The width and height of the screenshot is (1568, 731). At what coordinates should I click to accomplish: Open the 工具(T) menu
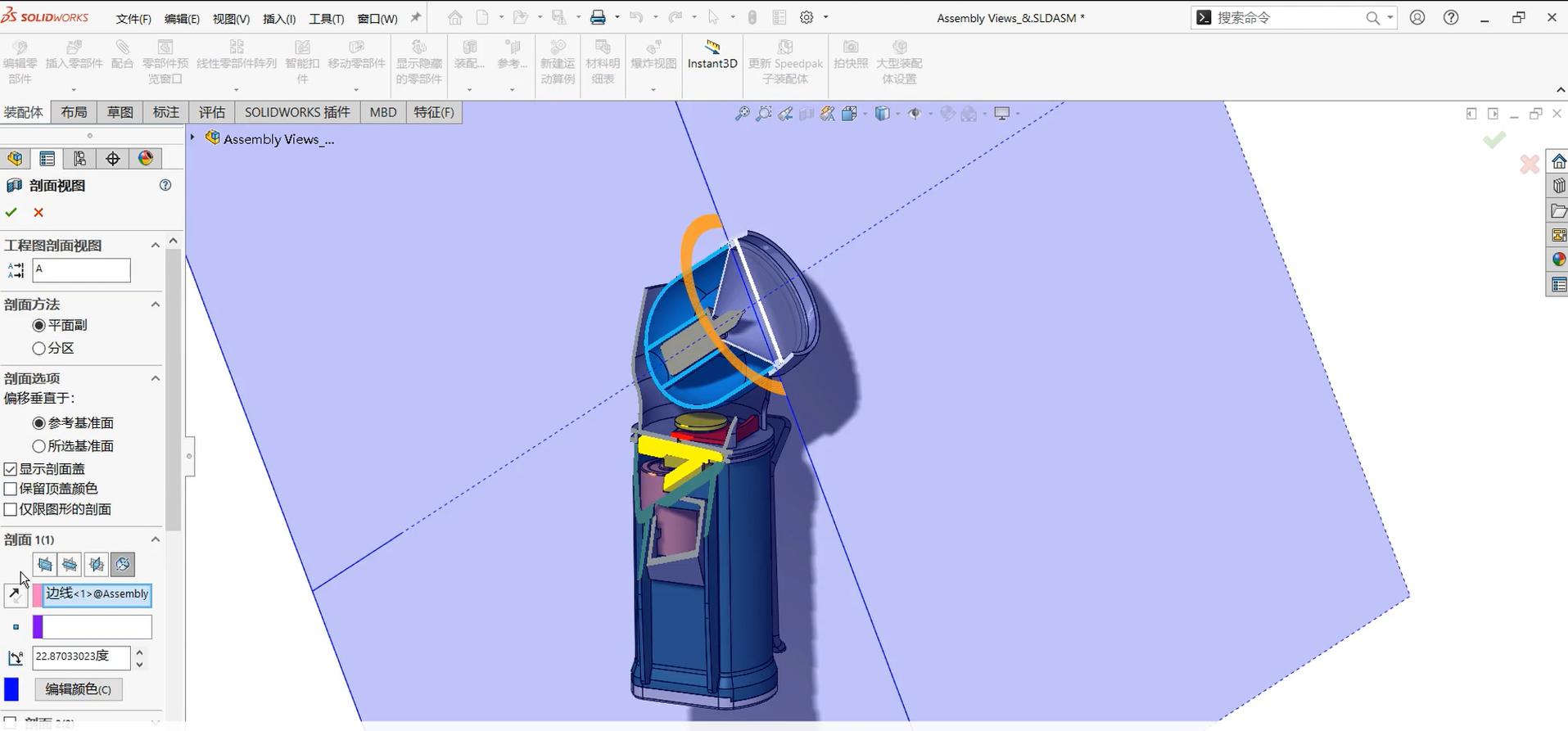point(326,19)
